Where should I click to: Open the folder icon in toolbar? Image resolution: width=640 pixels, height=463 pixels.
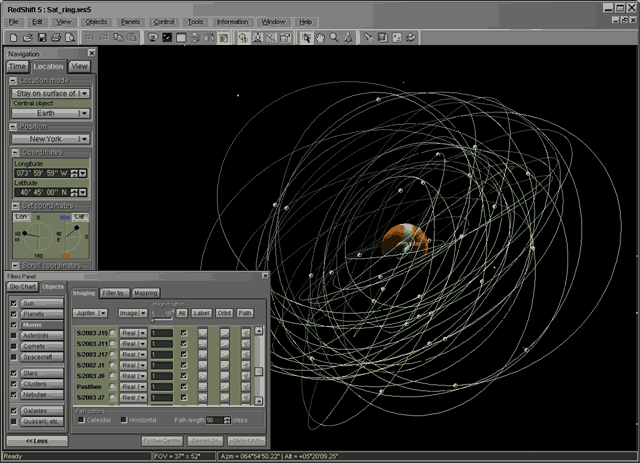click(27, 38)
